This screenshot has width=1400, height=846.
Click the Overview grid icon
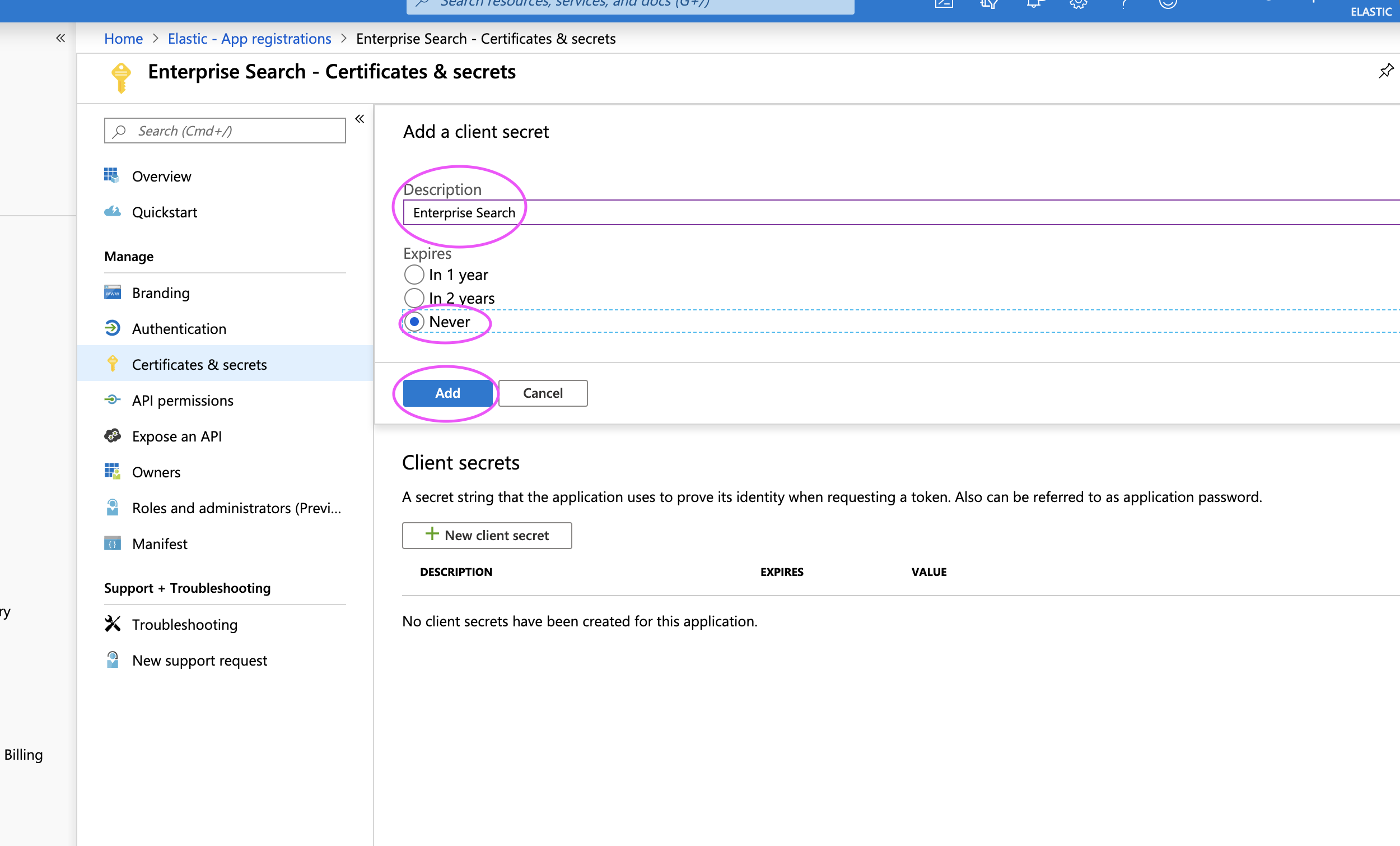pos(112,176)
